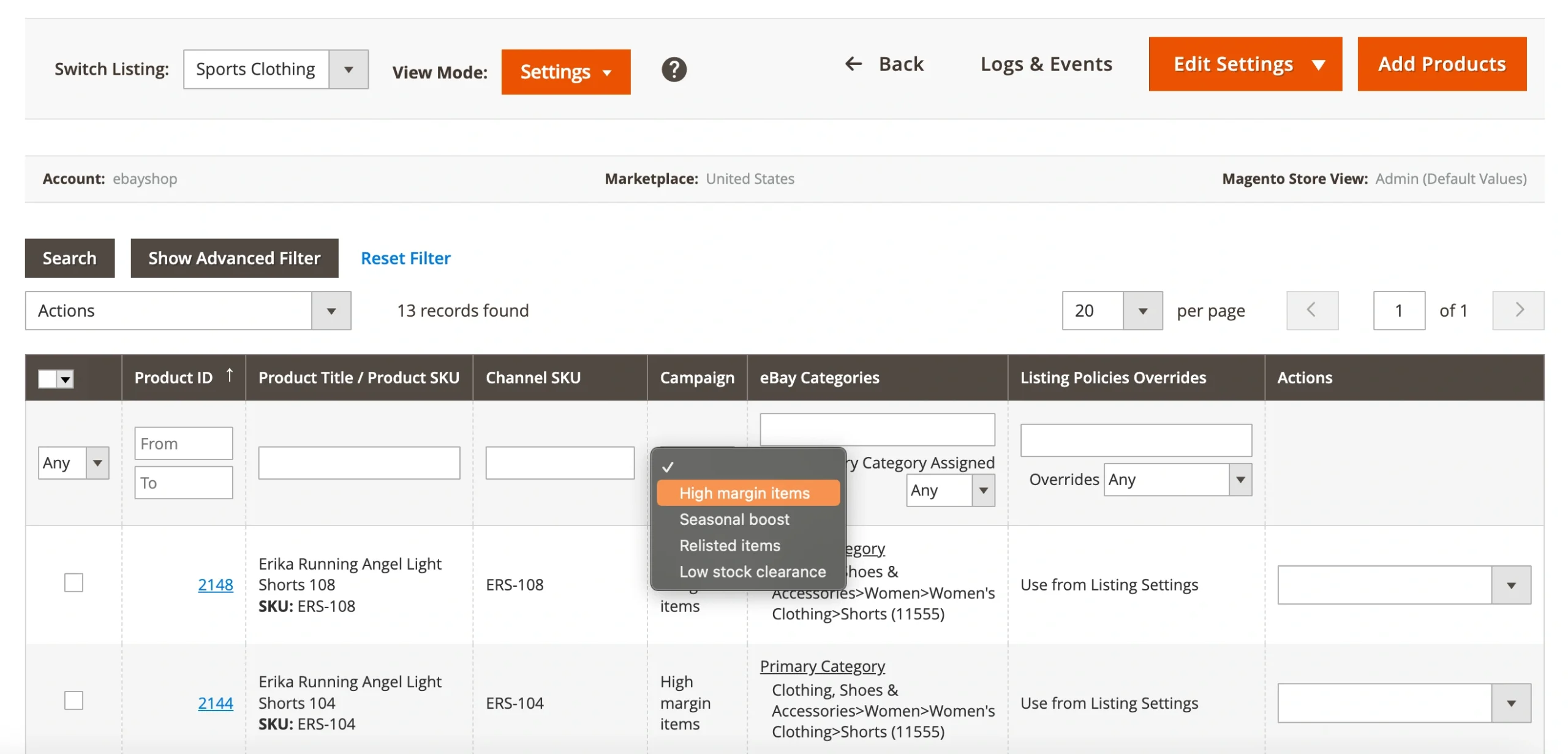Expand the mass Actions dropdown

pos(331,311)
